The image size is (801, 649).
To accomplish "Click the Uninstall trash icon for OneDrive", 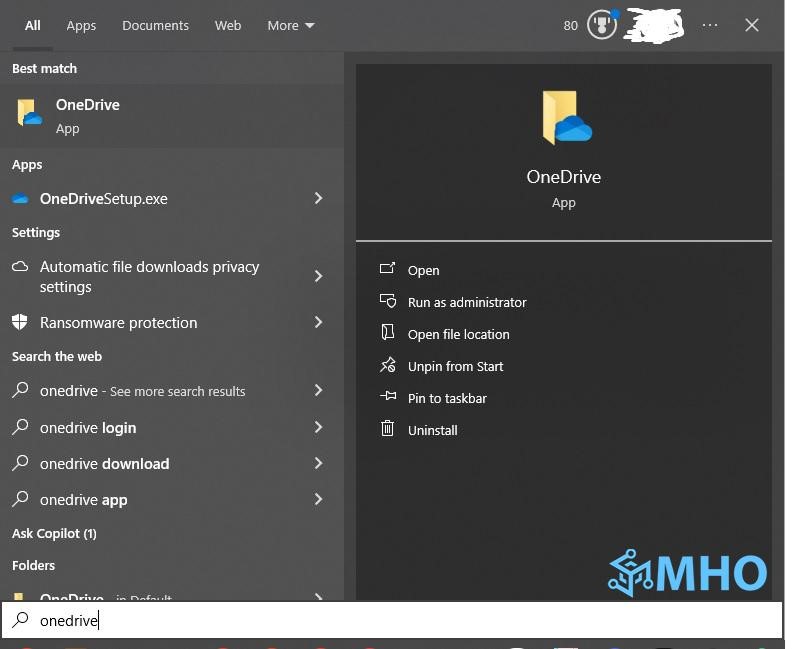I will [388, 430].
